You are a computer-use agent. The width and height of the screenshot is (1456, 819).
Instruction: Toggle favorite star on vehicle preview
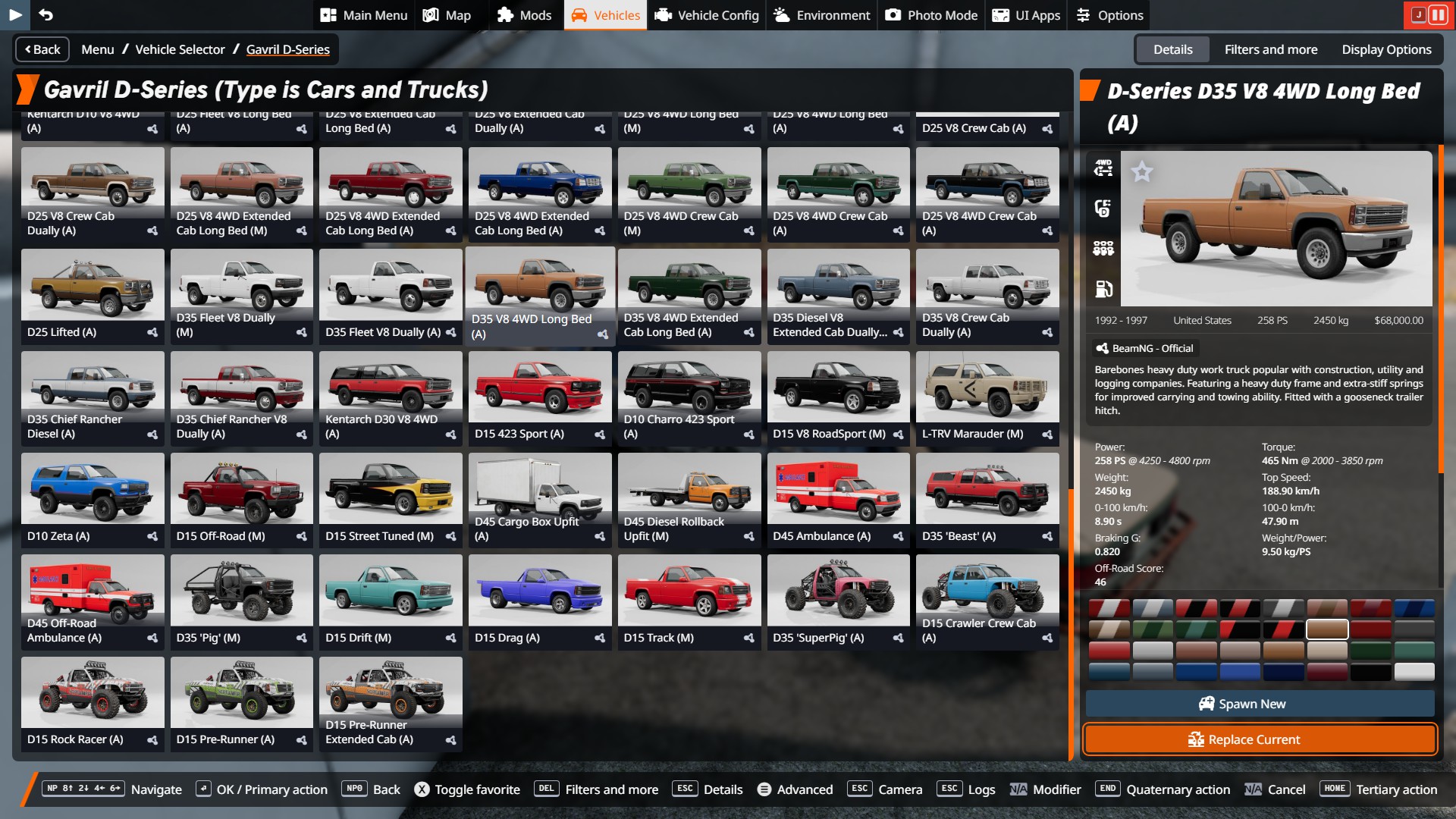[x=1141, y=172]
